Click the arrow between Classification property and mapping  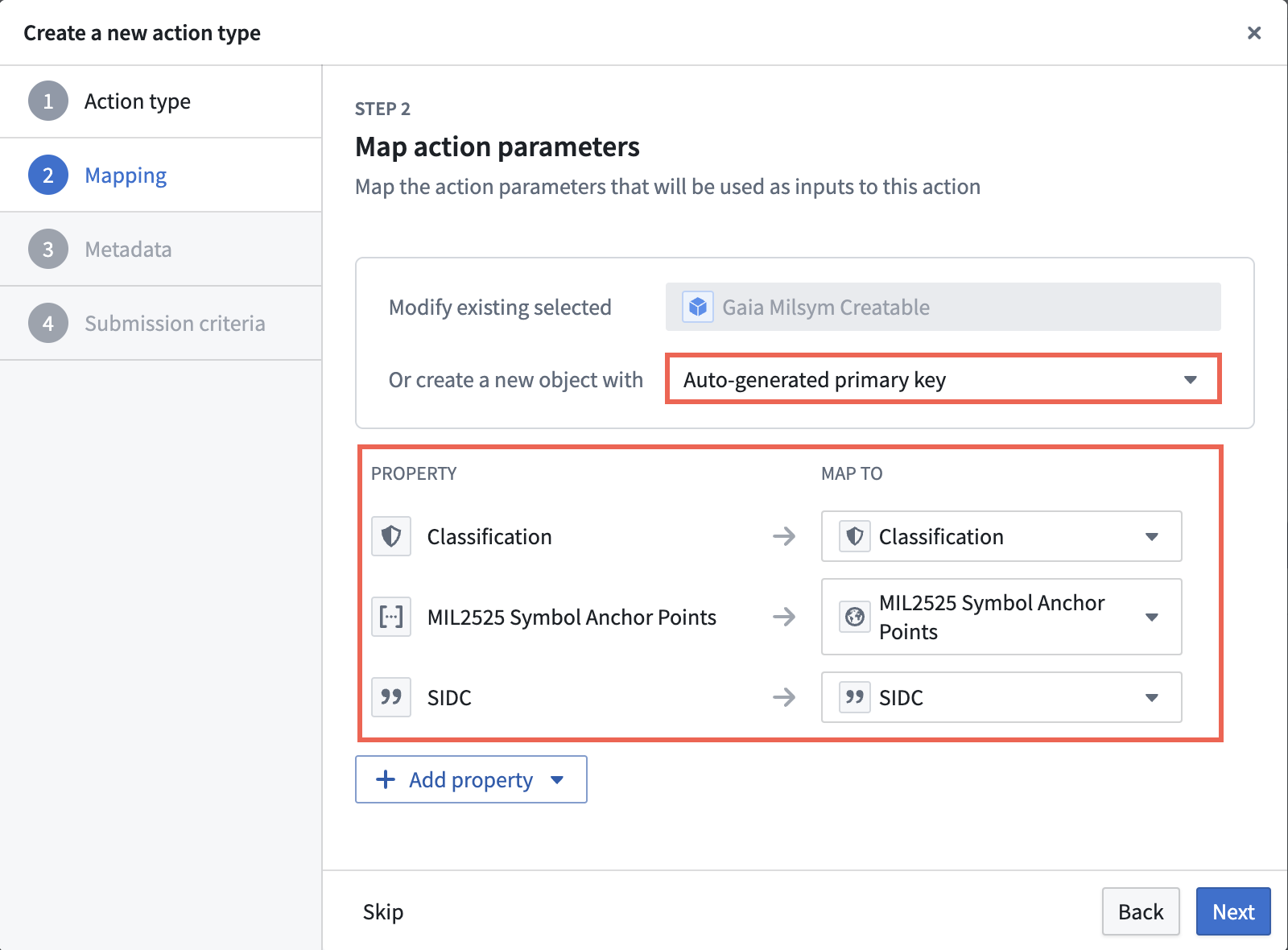784,536
